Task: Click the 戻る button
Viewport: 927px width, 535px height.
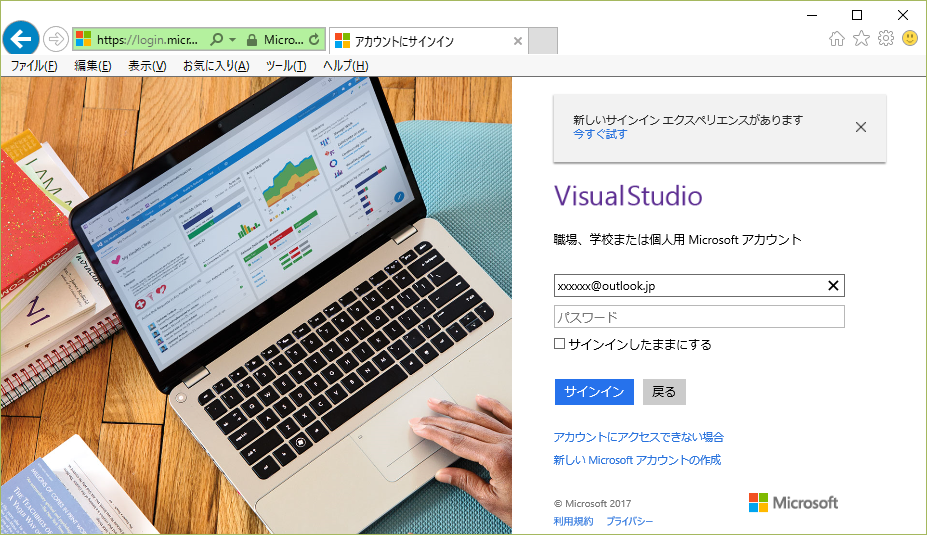Action: (x=664, y=392)
